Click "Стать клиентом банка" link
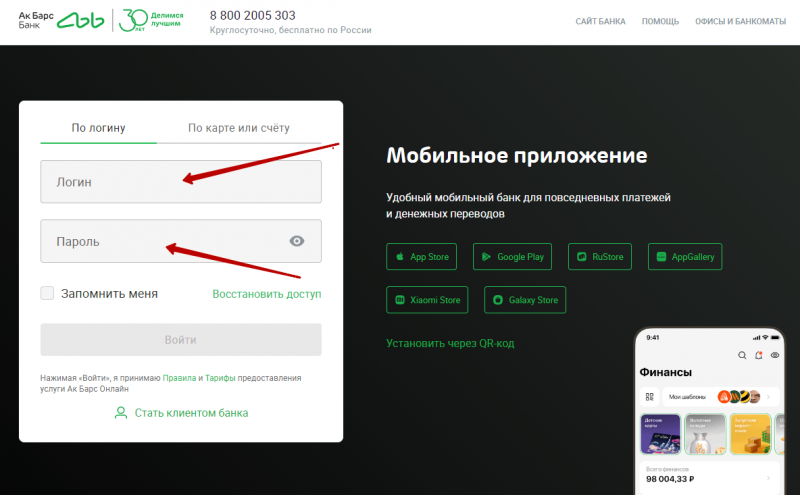800x495 pixels. click(181, 412)
